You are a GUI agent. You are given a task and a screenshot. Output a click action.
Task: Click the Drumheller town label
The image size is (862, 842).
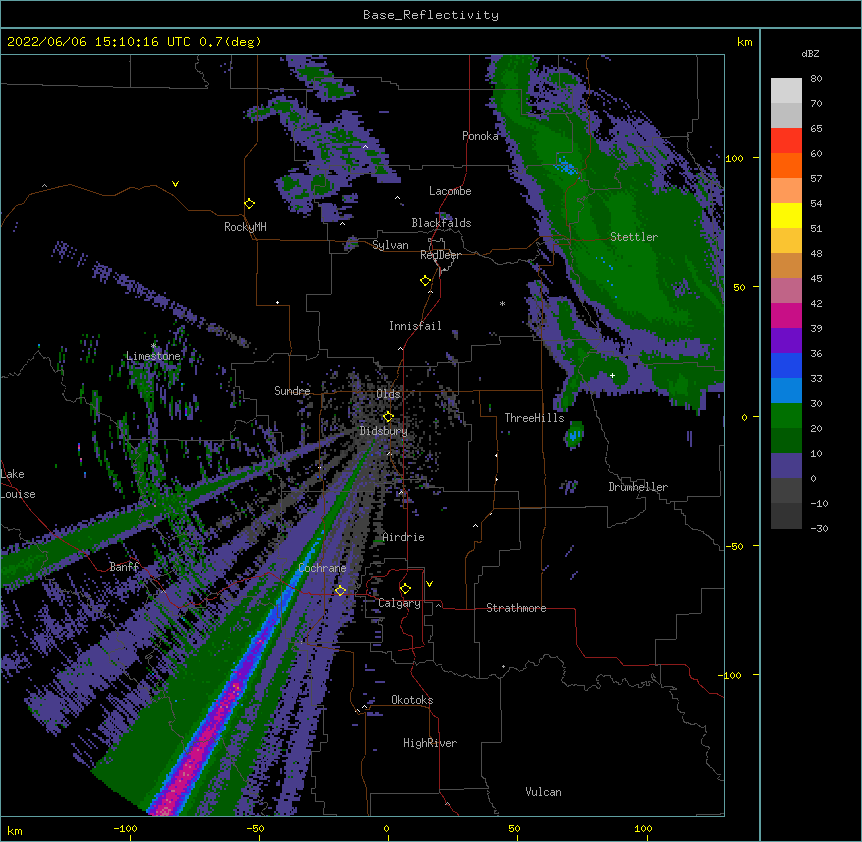pos(638,487)
